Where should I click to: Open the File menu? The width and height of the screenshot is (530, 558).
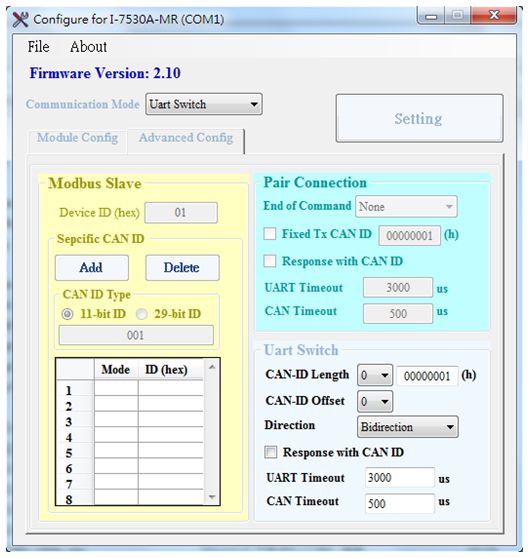pos(38,47)
